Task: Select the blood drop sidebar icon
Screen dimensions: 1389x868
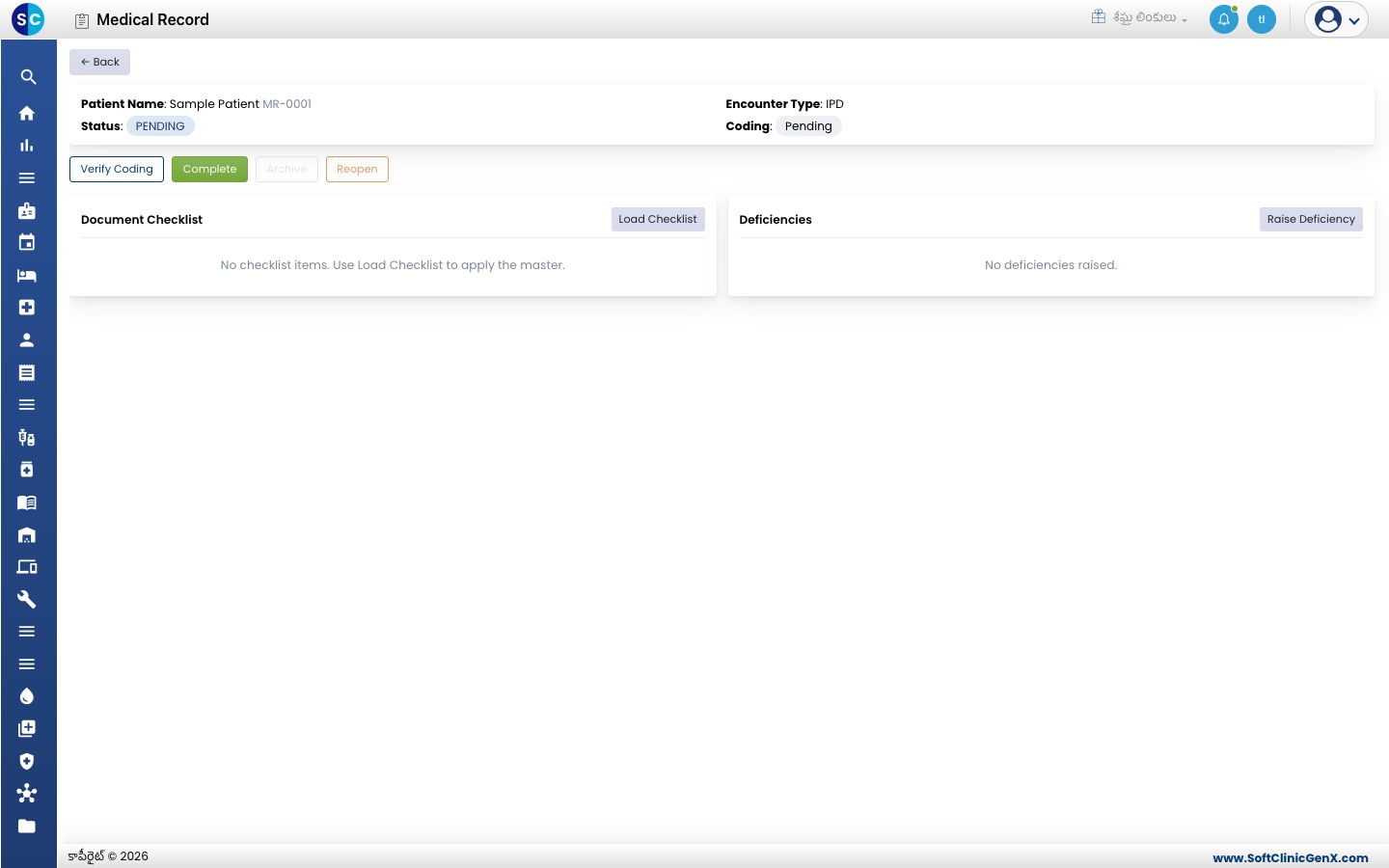Action: (x=27, y=696)
